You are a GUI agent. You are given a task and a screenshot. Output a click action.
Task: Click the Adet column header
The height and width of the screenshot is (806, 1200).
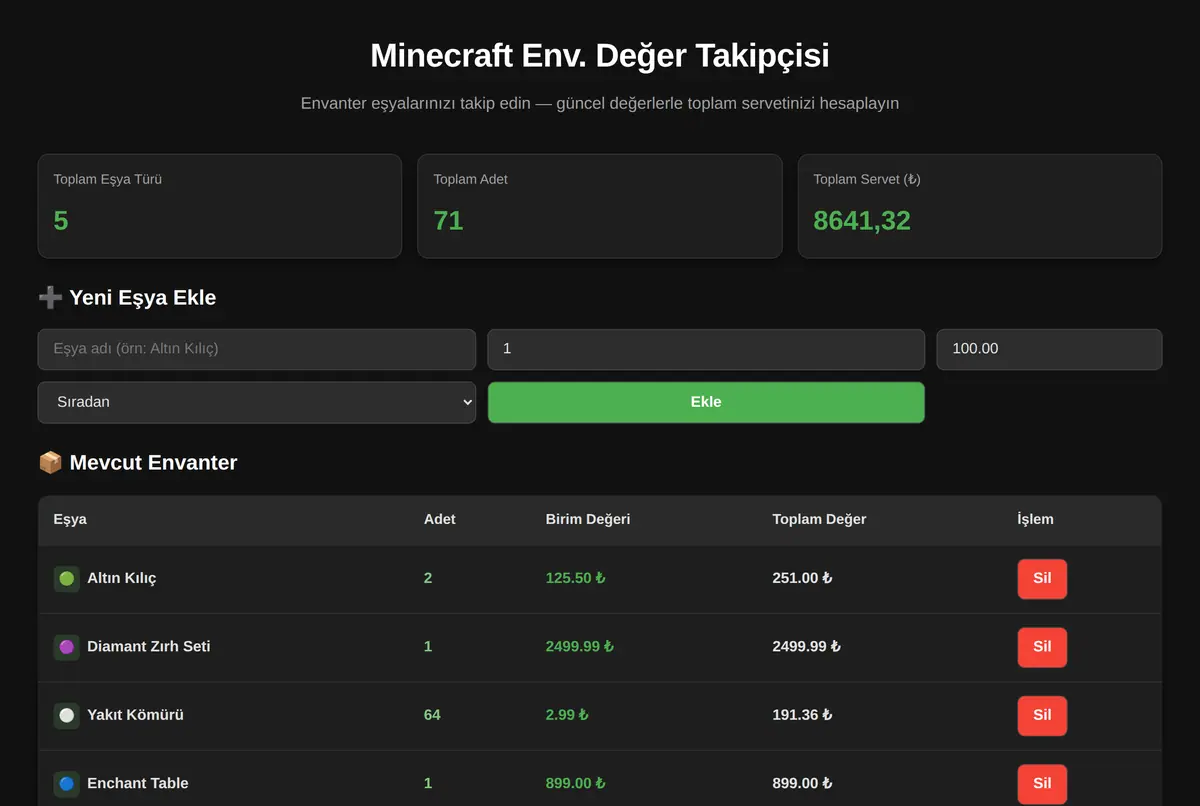pos(440,519)
